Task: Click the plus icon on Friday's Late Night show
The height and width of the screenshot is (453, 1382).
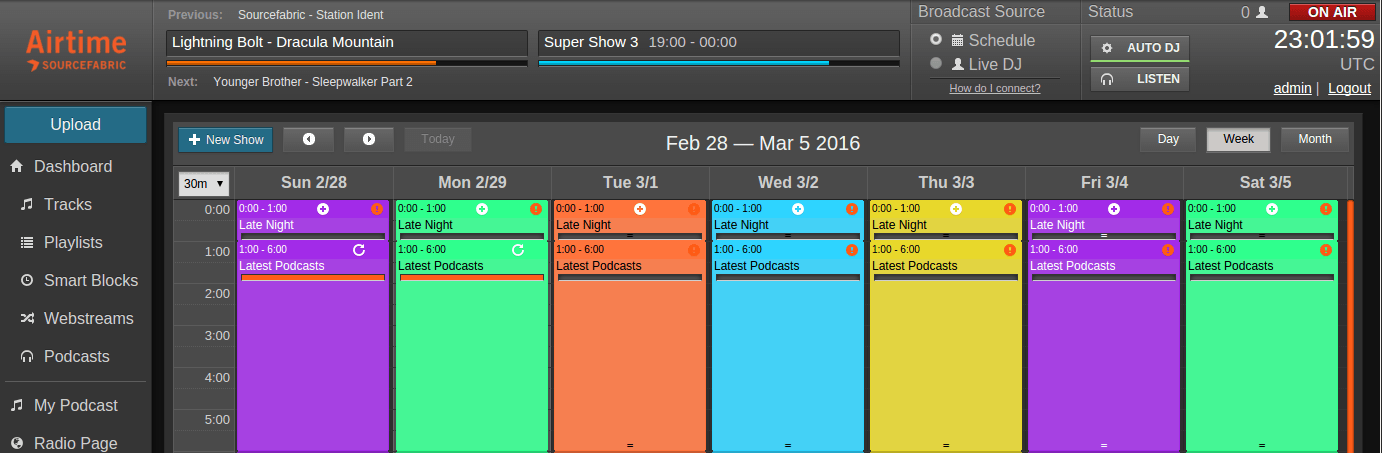Action: 1114,209
